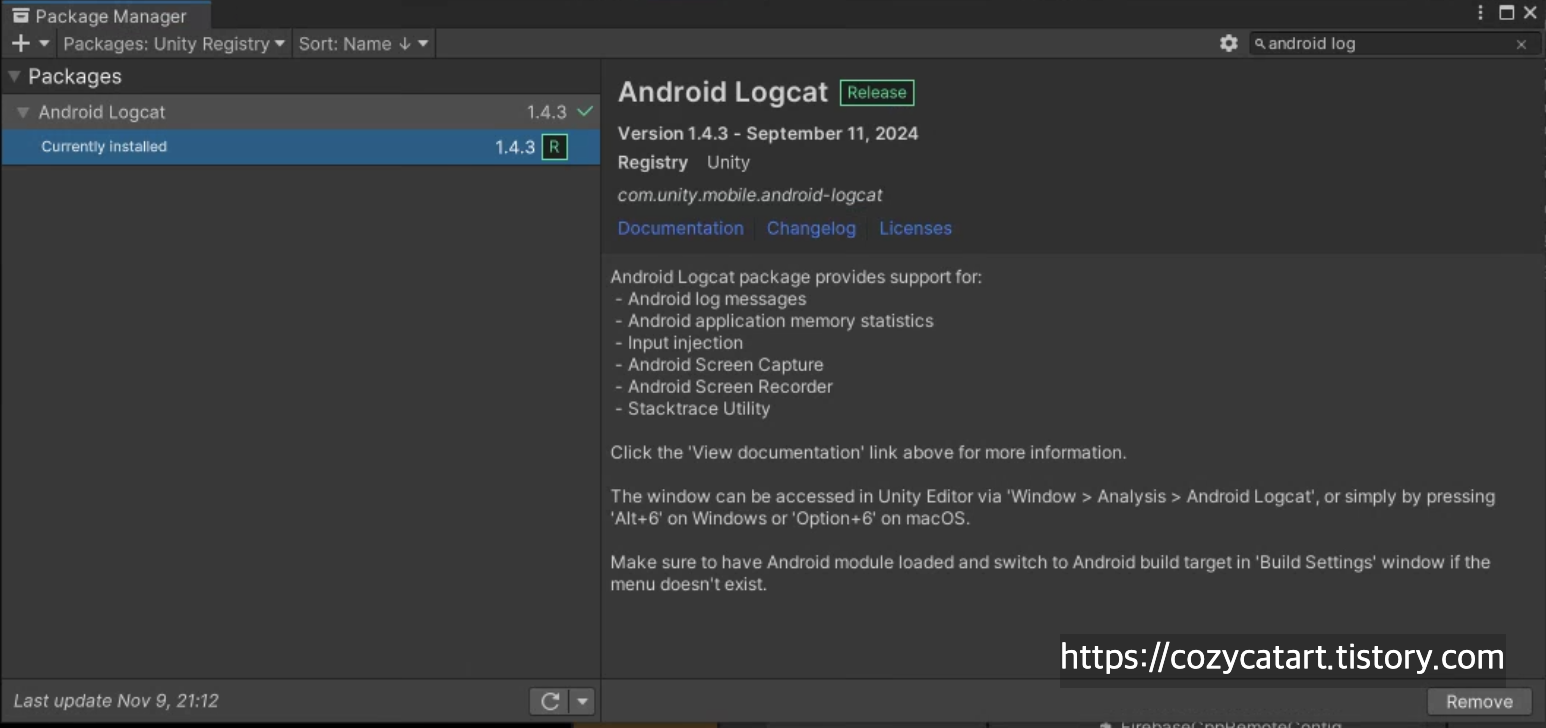Select the Currently installed version row
This screenshot has width=1546, height=728.
(x=300, y=147)
